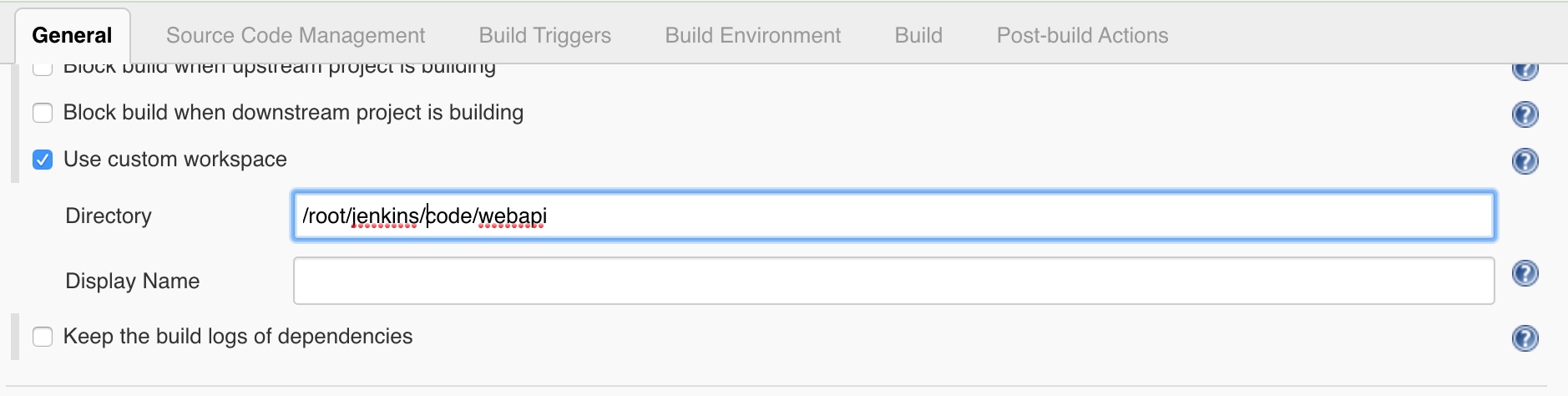This screenshot has width=1568, height=396.
Task: Open help for Block build when upstream
Action: (1525, 70)
